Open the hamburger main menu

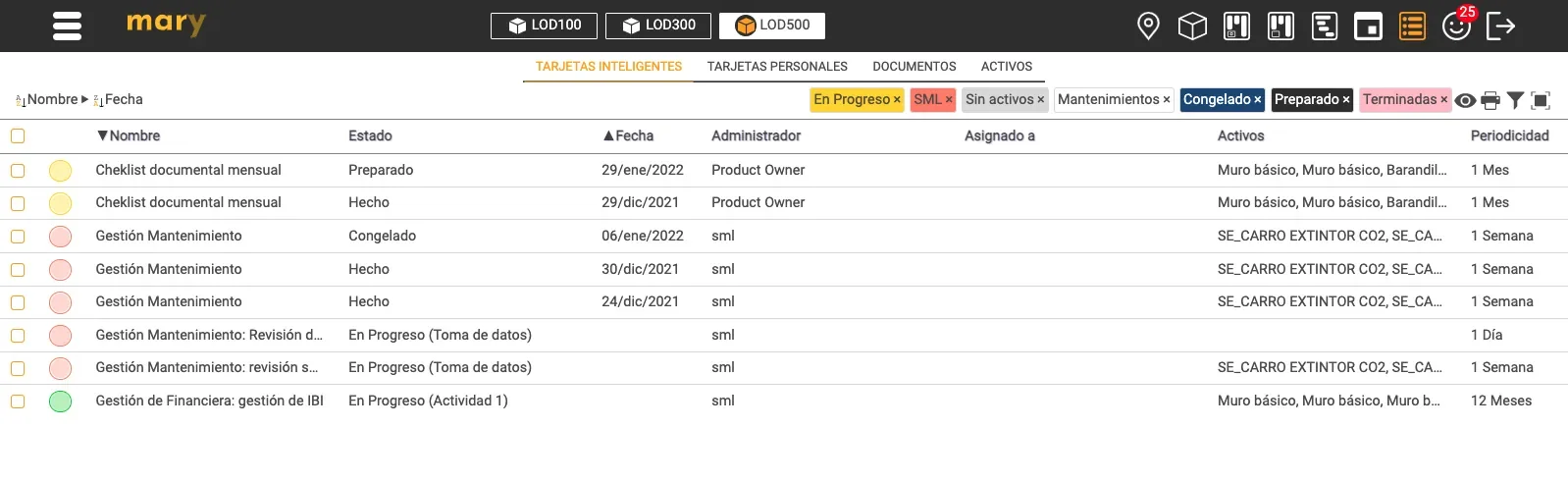[x=67, y=26]
